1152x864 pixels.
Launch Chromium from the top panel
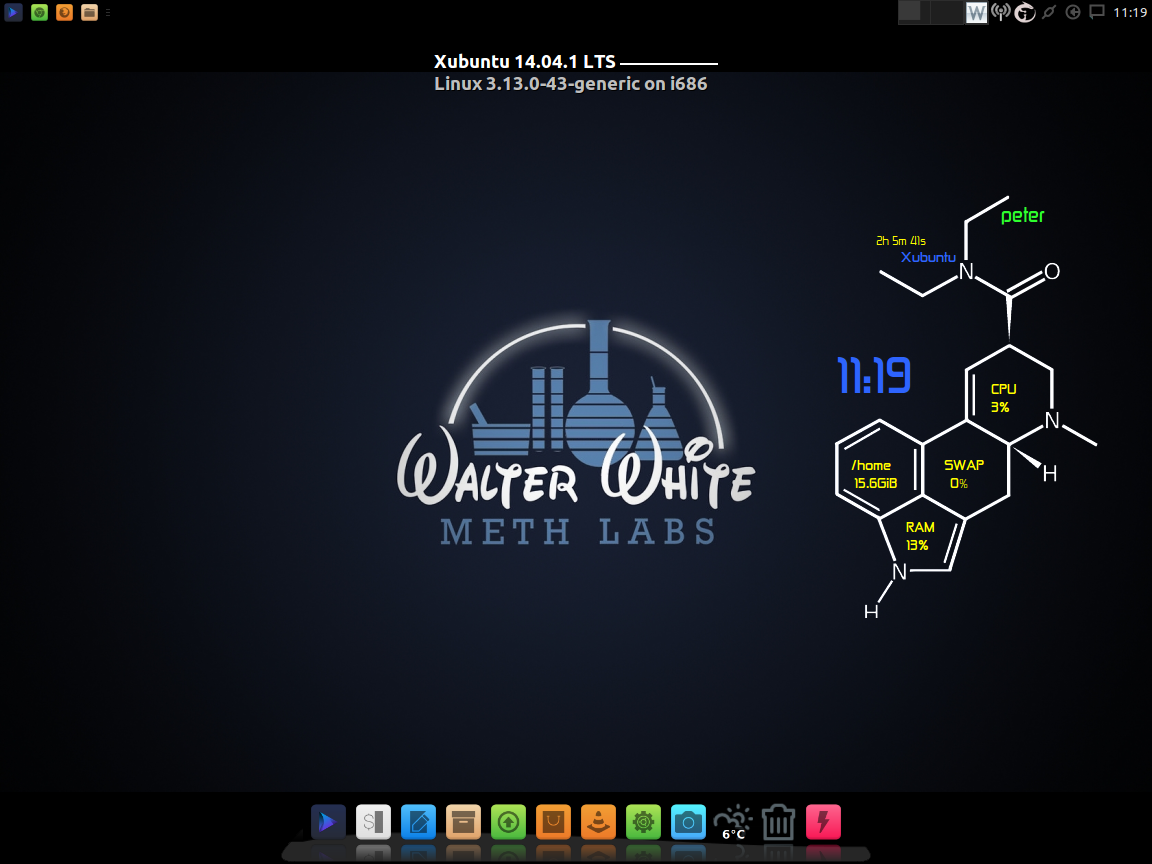click(39, 12)
